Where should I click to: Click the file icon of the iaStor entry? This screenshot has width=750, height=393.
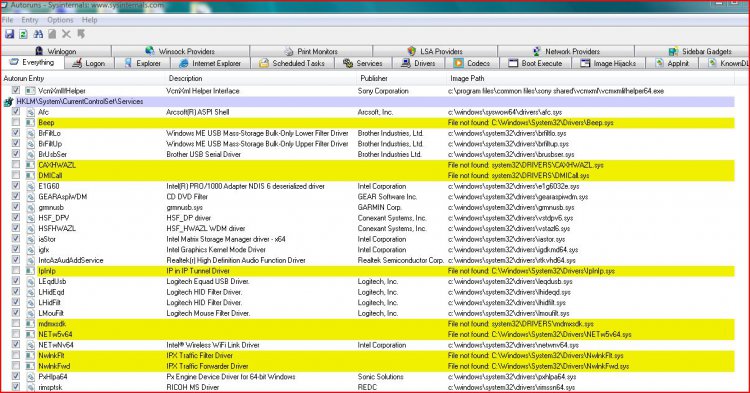tap(30, 239)
